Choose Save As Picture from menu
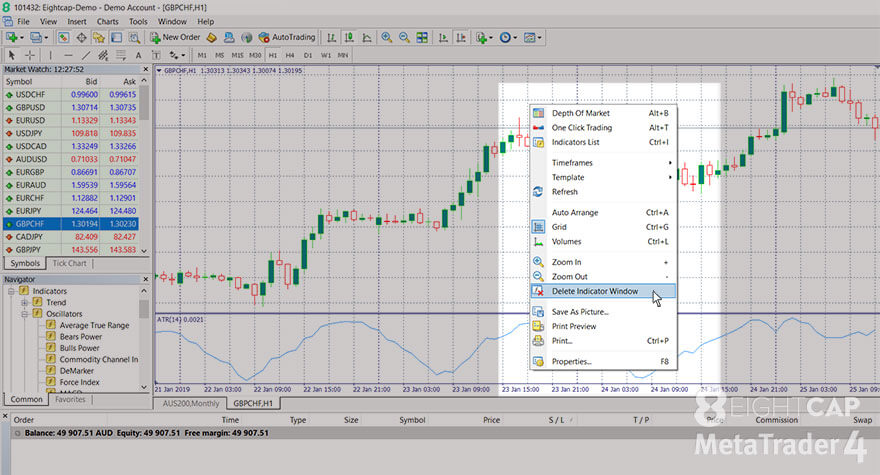The width and height of the screenshot is (880, 475). (603, 312)
